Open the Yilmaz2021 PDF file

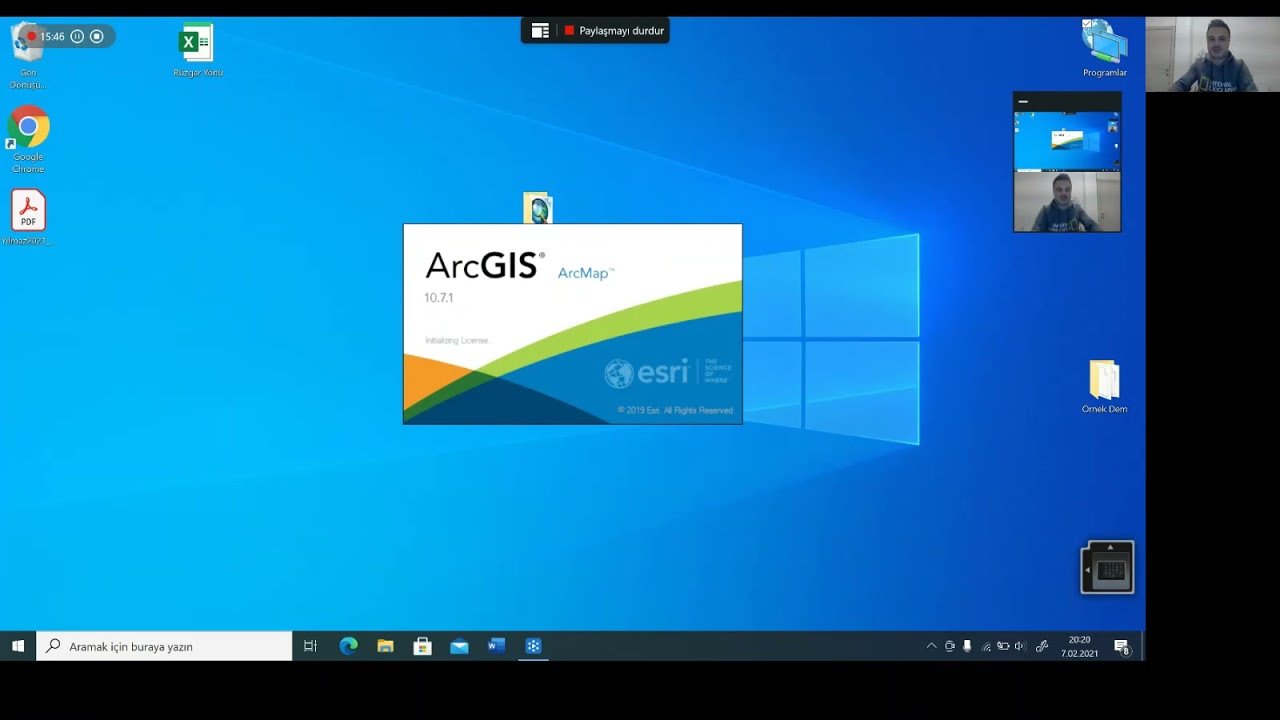pyautogui.click(x=28, y=217)
